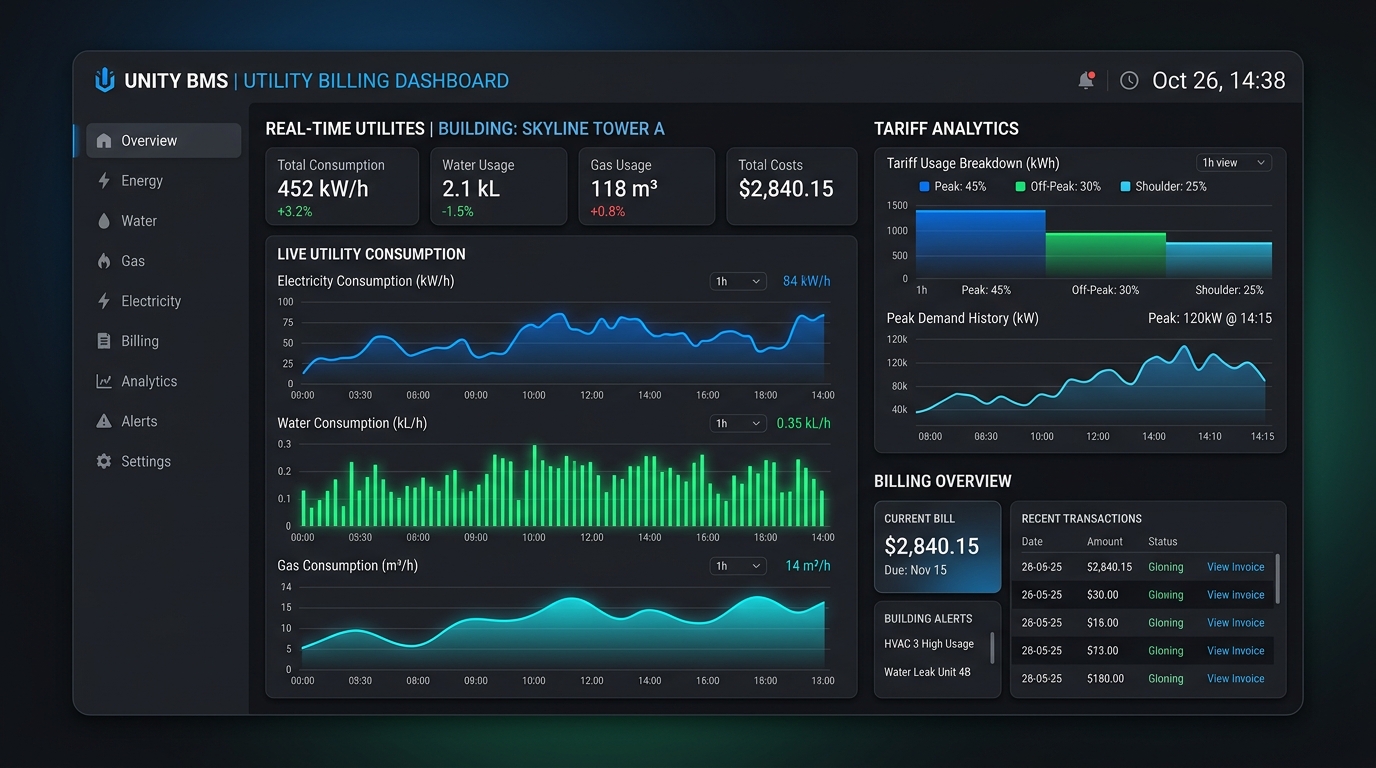Click the clock icon in header

(1129, 80)
